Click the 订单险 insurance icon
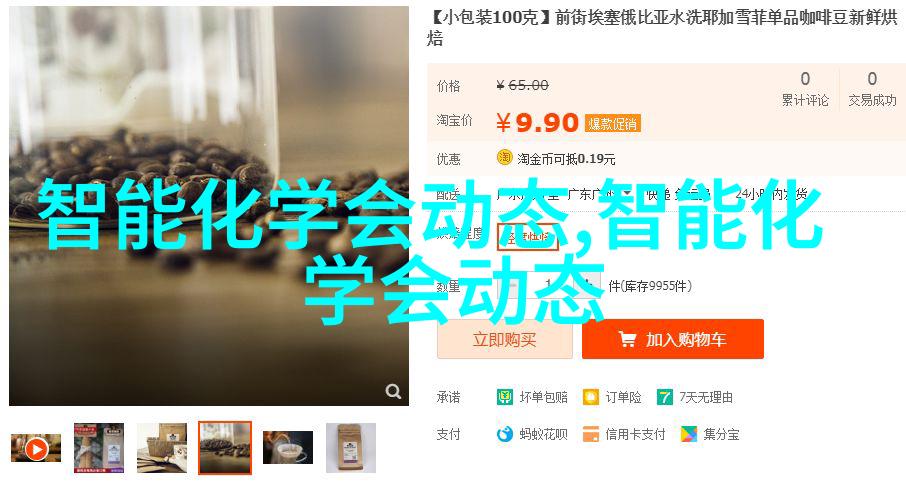 (591, 397)
